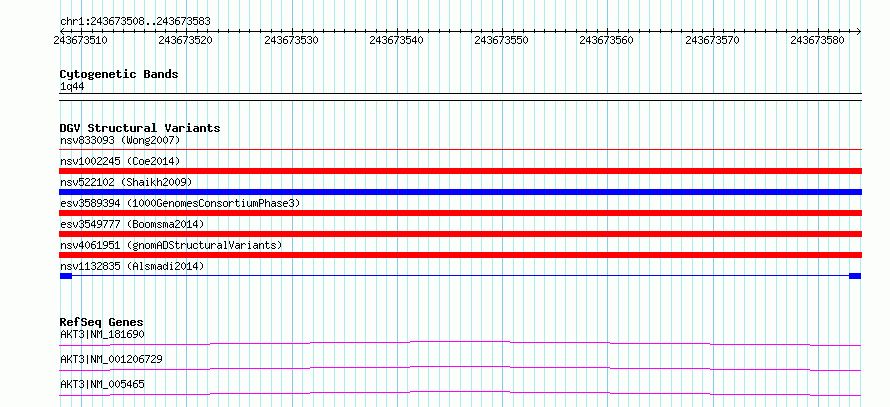This screenshot has width=890, height=407.
Task: Click the blue nsv522102 variant bar
Action: pos(461,192)
